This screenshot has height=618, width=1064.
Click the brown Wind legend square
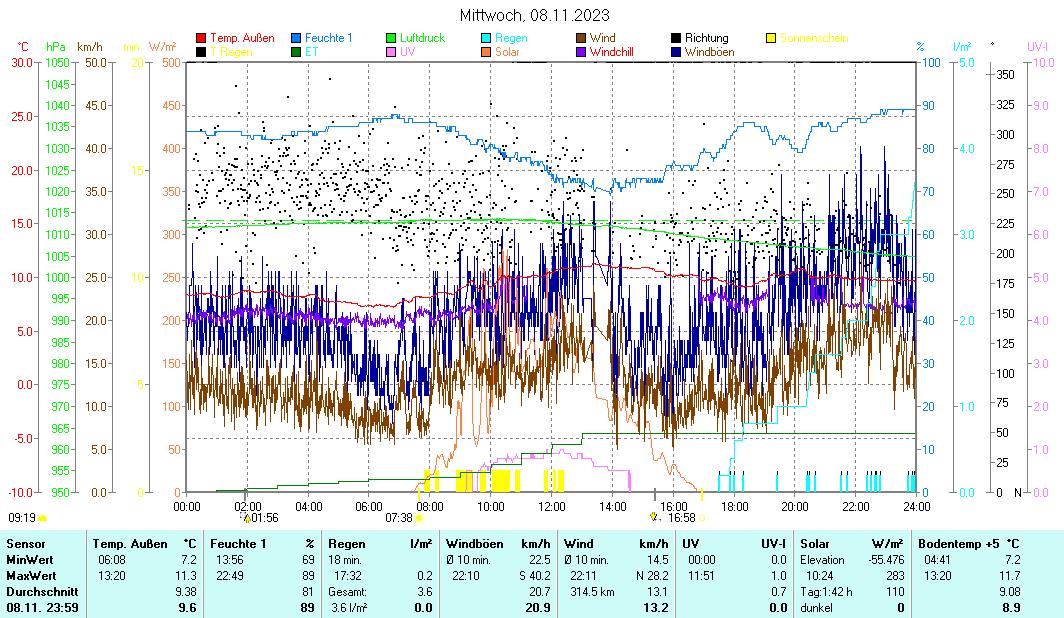(582, 38)
